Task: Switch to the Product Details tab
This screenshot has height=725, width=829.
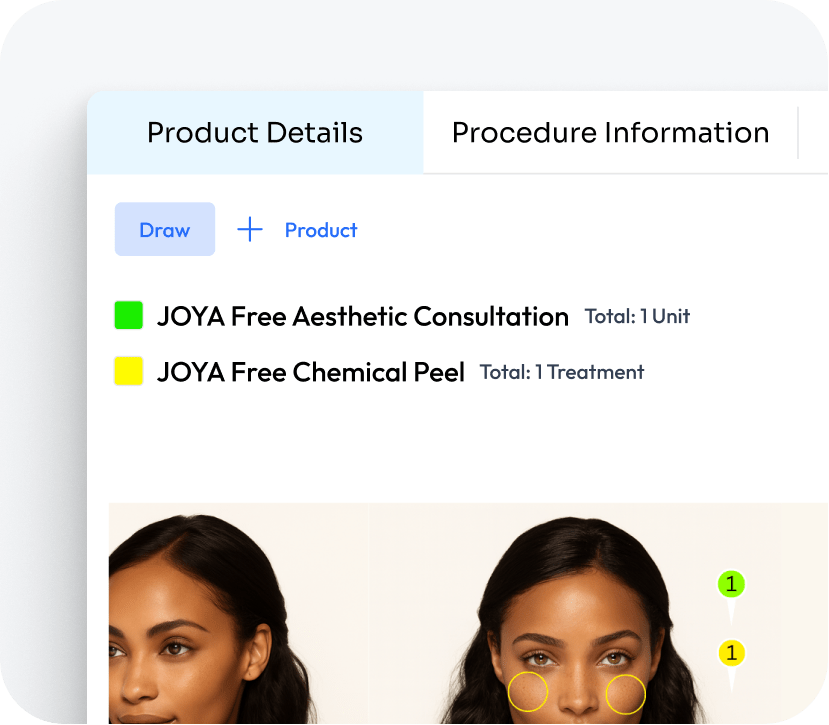Action: (255, 133)
